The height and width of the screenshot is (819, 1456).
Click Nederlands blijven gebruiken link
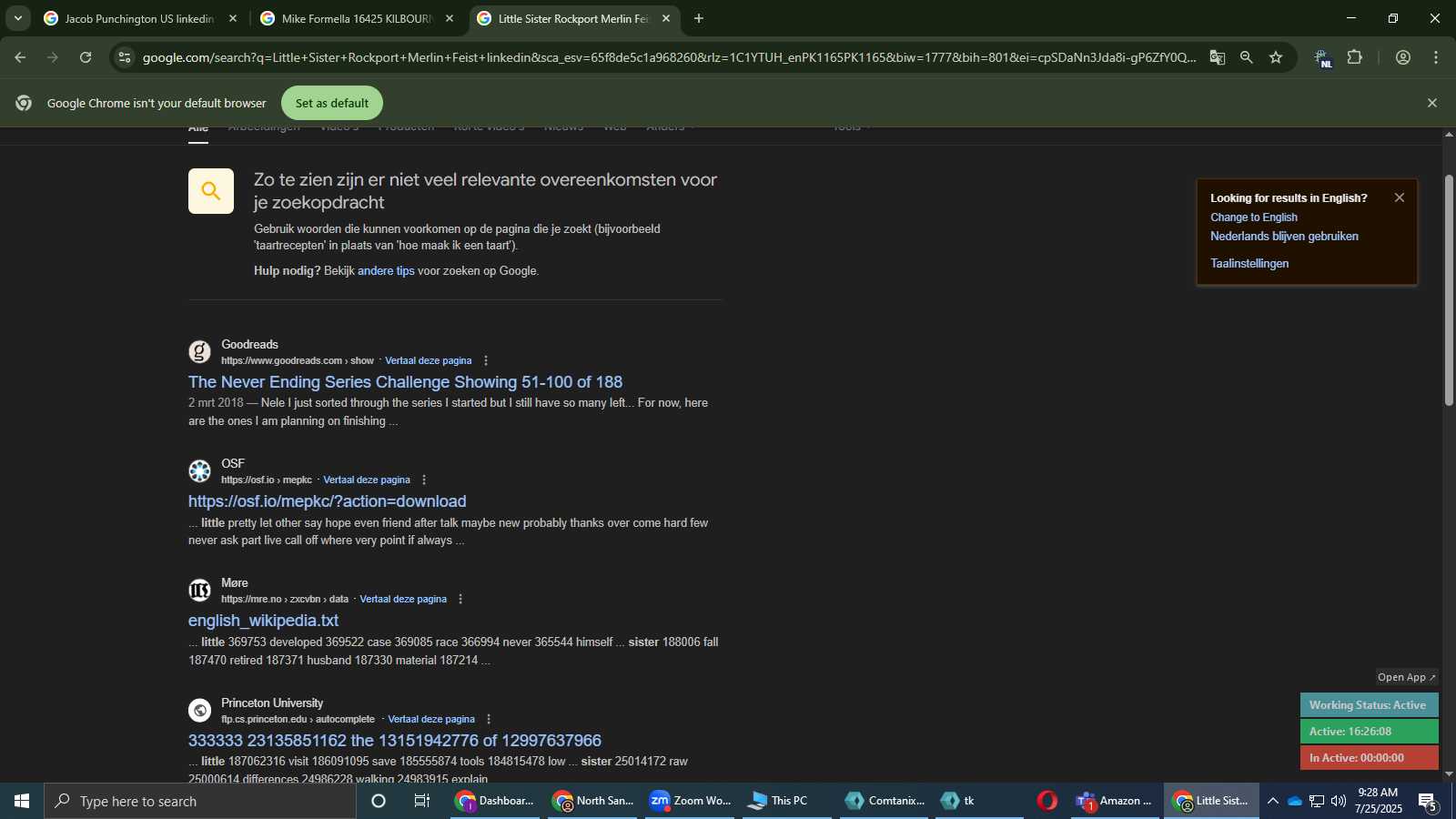pos(1284,237)
